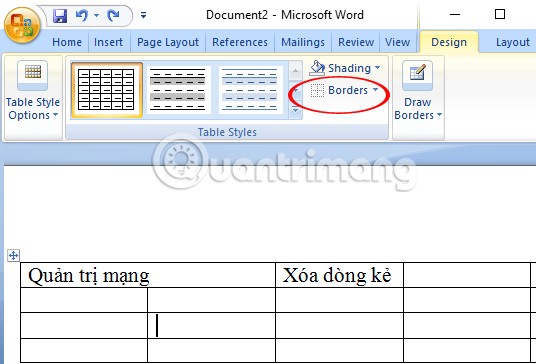Open the Shading dropdown arrow
Viewport: 536px width, 364px height.
(377, 68)
